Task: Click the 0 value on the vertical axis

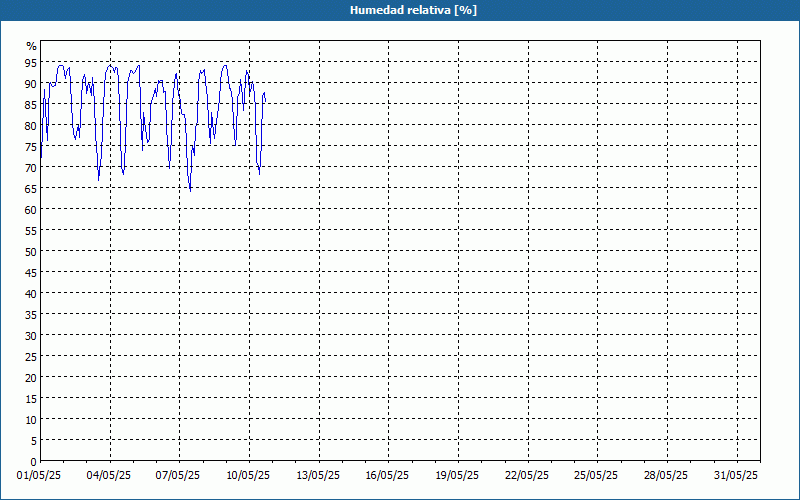Action: pyautogui.click(x=34, y=462)
